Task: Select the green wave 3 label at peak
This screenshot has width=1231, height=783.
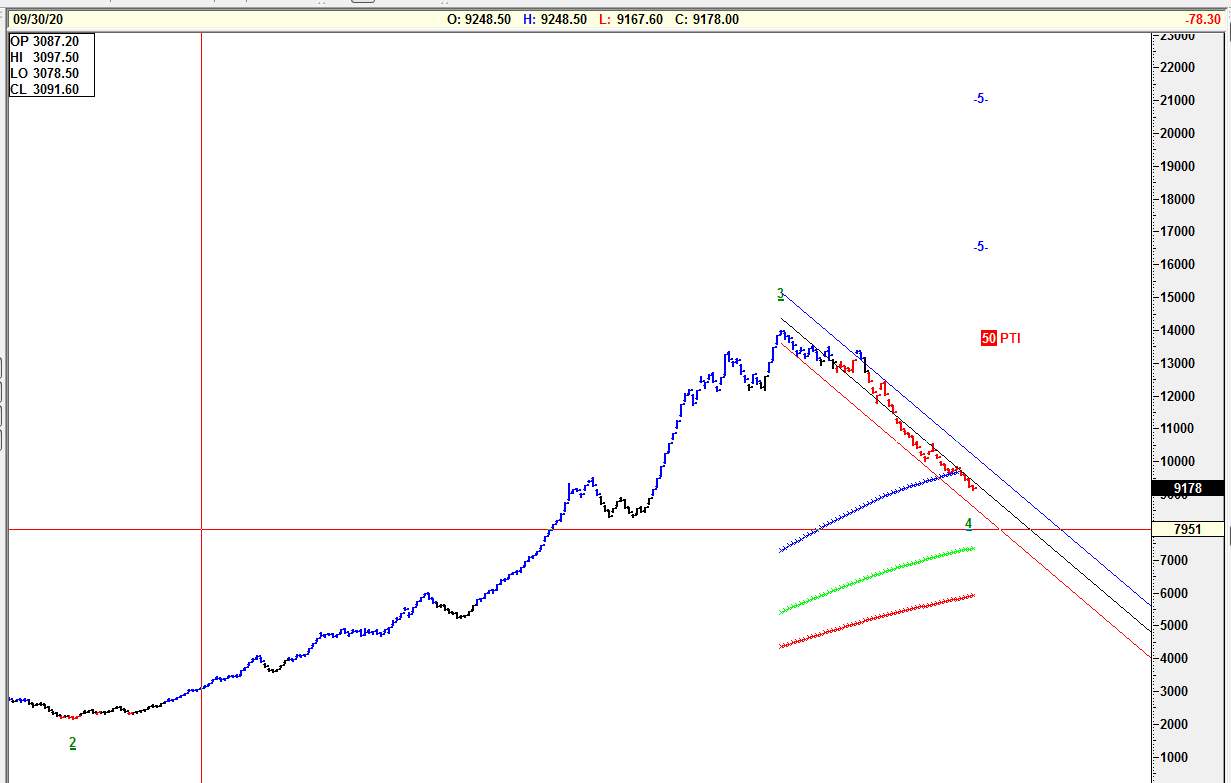Action: point(781,294)
